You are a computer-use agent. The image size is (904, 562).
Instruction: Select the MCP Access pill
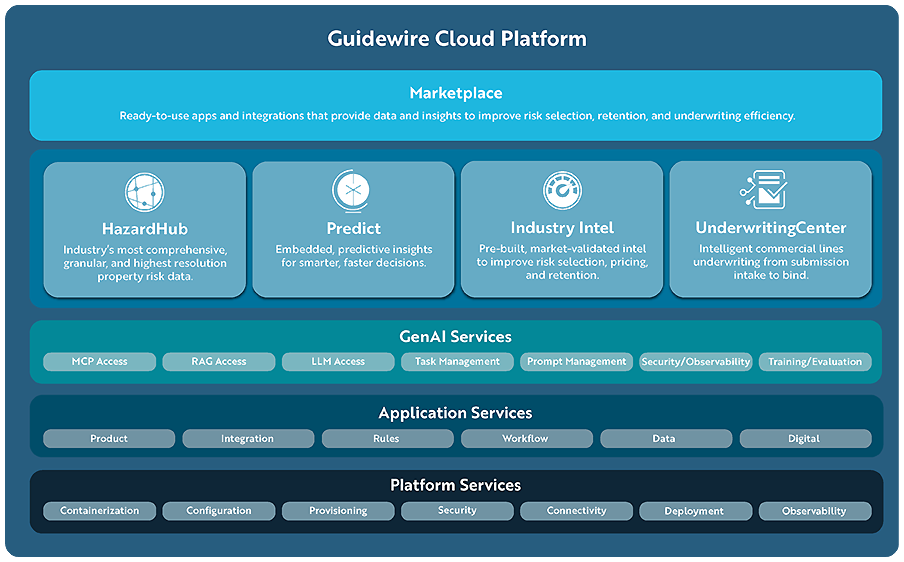(100, 362)
